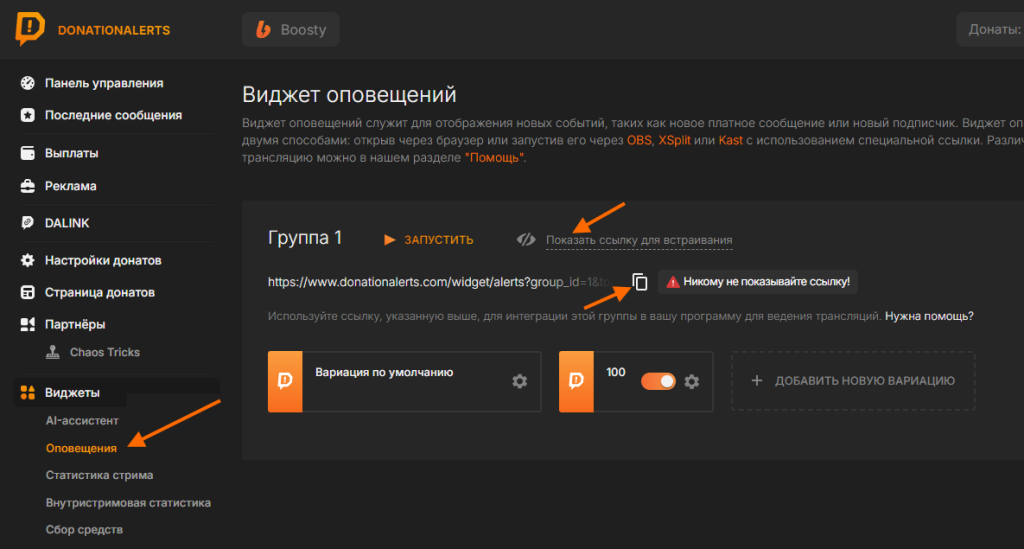This screenshot has height=549, width=1024.
Task: Click the plus icon for new variation
Action: pyautogui.click(x=756, y=381)
